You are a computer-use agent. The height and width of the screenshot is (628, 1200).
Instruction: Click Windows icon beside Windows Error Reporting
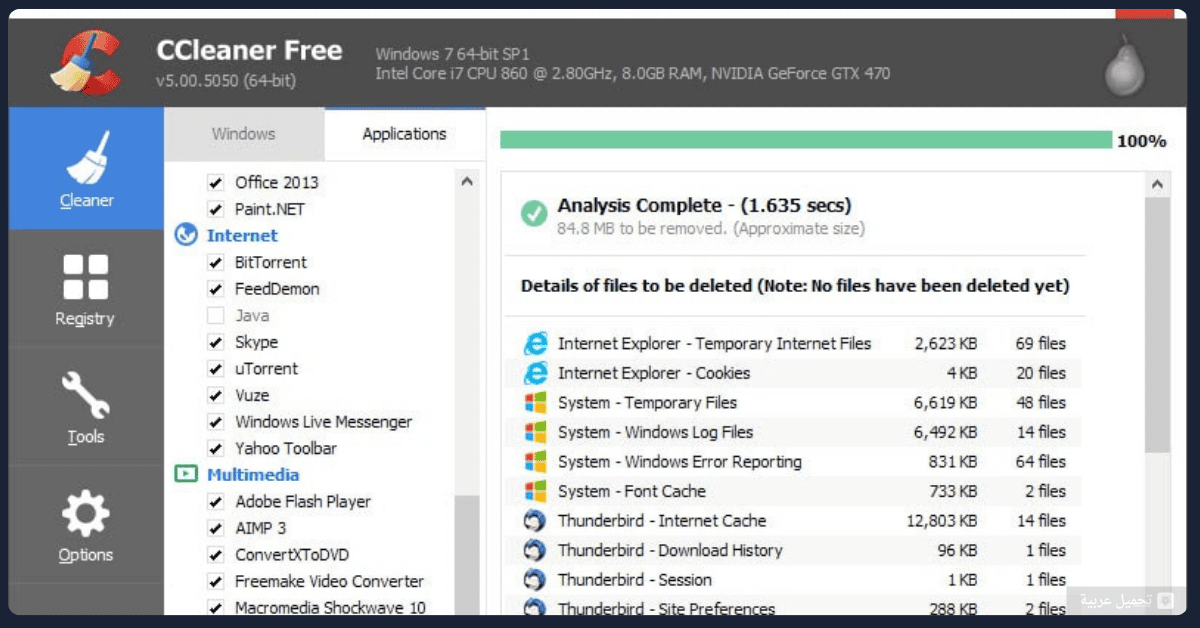[x=536, y=462]
